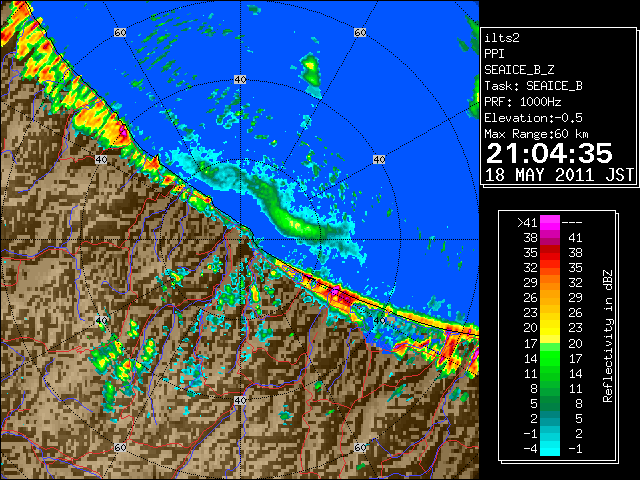This screenshot has width=640, height=480.
Task: Click the '41' upper-bound legend label
Action: [x=575, y=238]
